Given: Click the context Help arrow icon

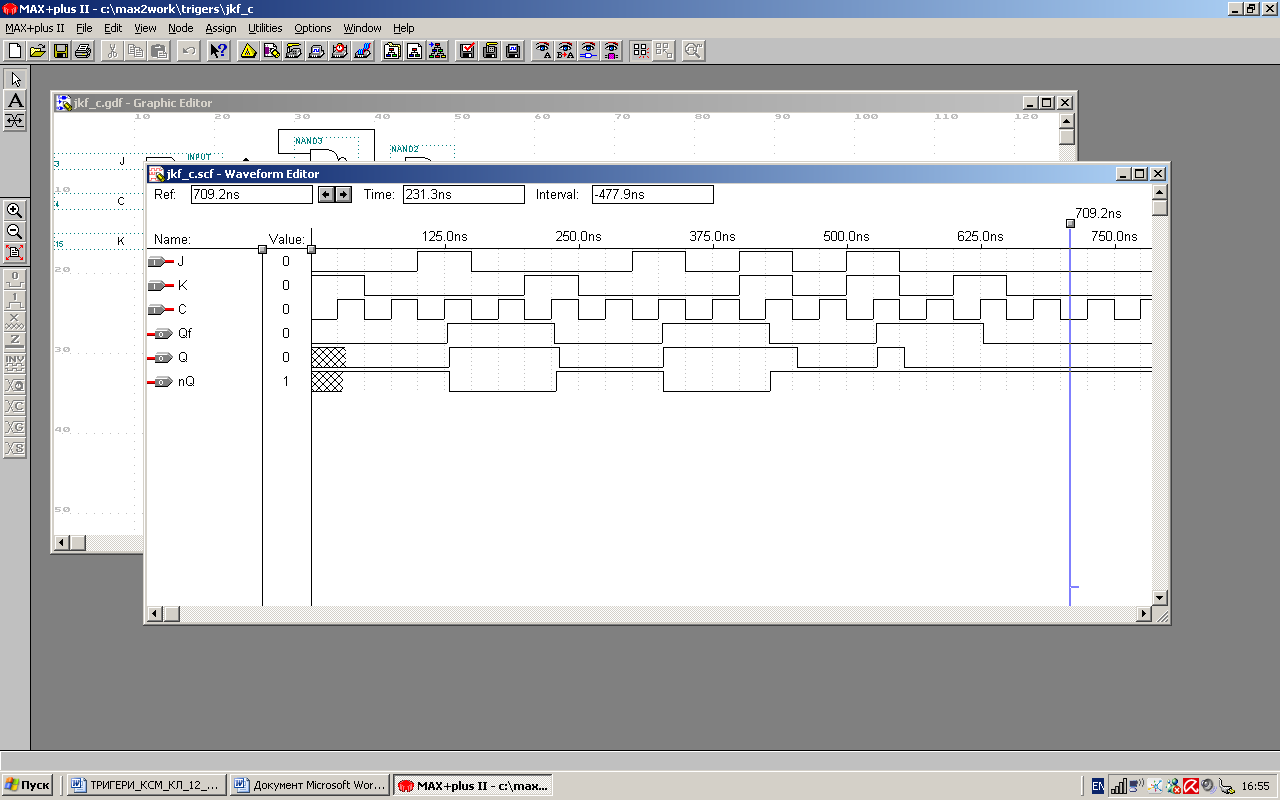Looking at the screenshot, I should coord(218,50).
